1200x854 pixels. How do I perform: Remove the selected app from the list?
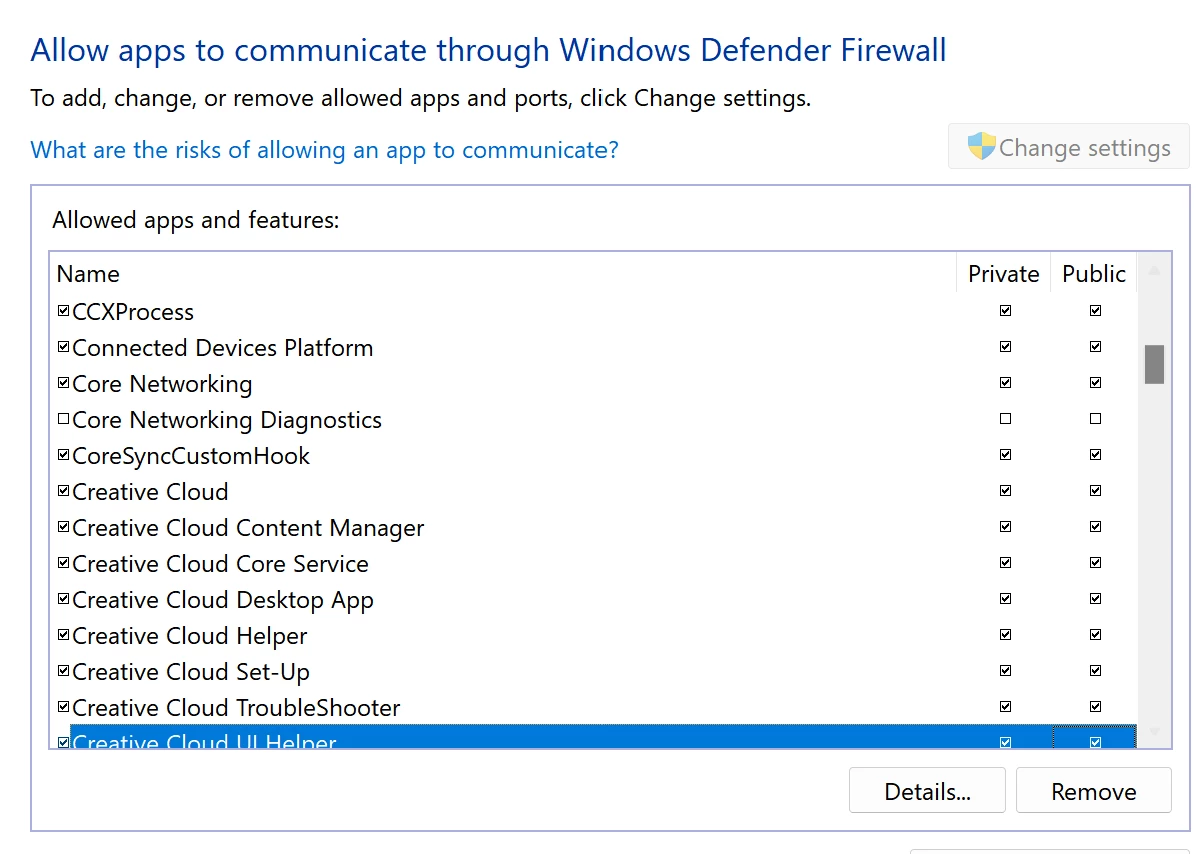(1093, 791)
